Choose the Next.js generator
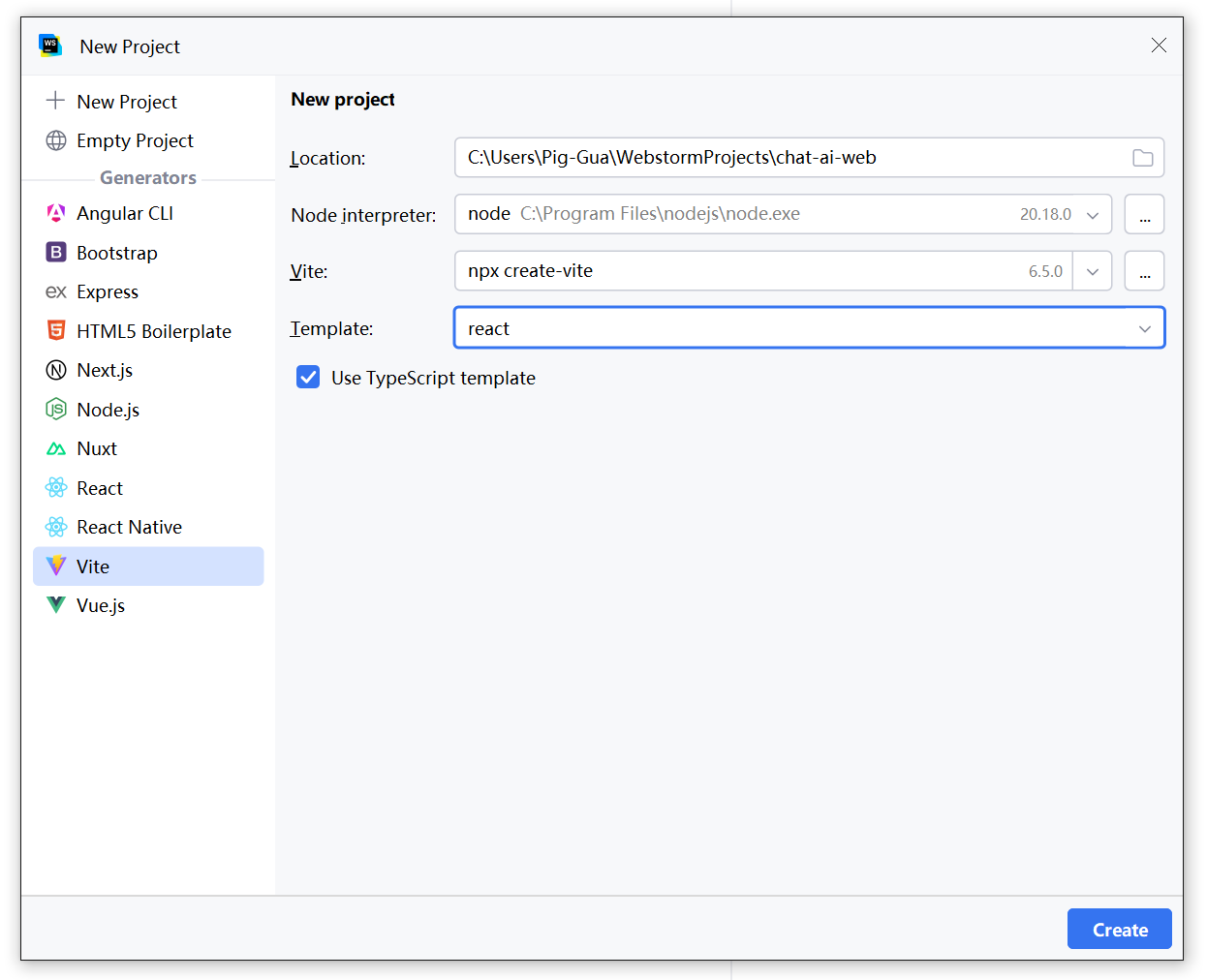The width and height of the screenshot is (1207, 980). click(148, 370)
